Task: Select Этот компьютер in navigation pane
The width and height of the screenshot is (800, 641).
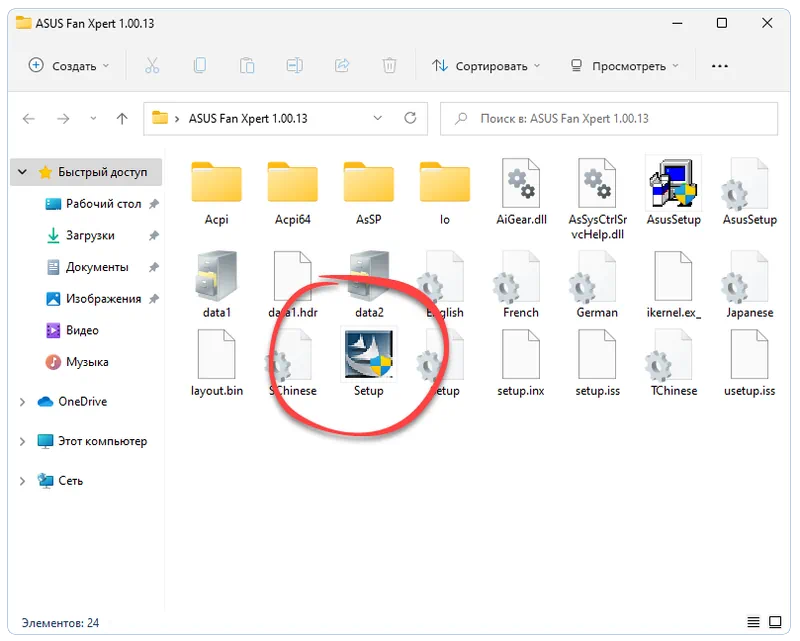Action: pos(92,441)
